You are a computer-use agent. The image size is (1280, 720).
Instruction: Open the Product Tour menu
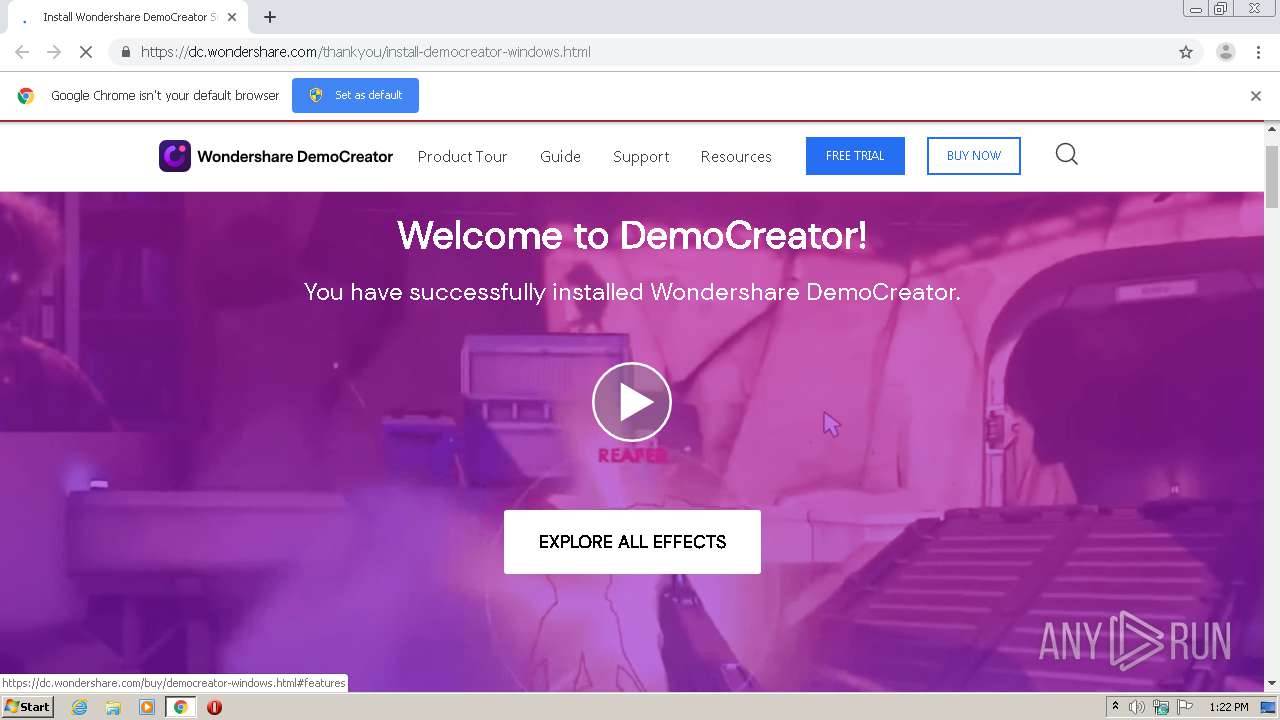pyautogui.click(x=462, y=156)
